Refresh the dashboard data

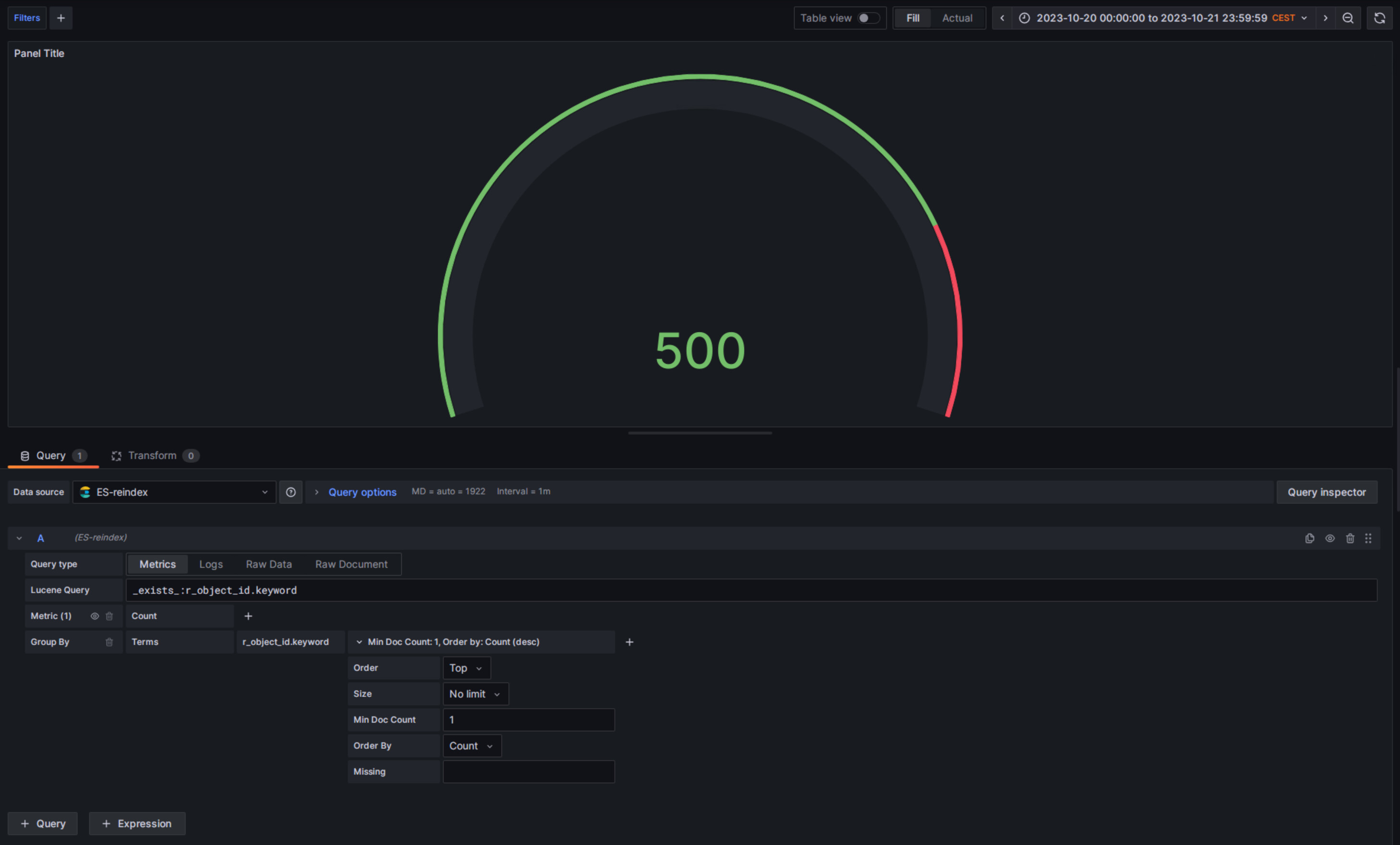click(x=1379, y=18)
